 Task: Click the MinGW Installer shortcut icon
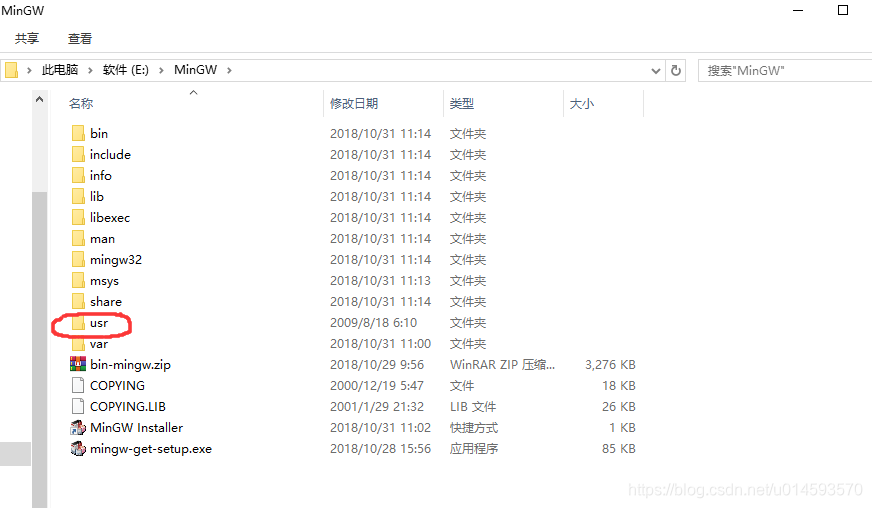[78, 427]
